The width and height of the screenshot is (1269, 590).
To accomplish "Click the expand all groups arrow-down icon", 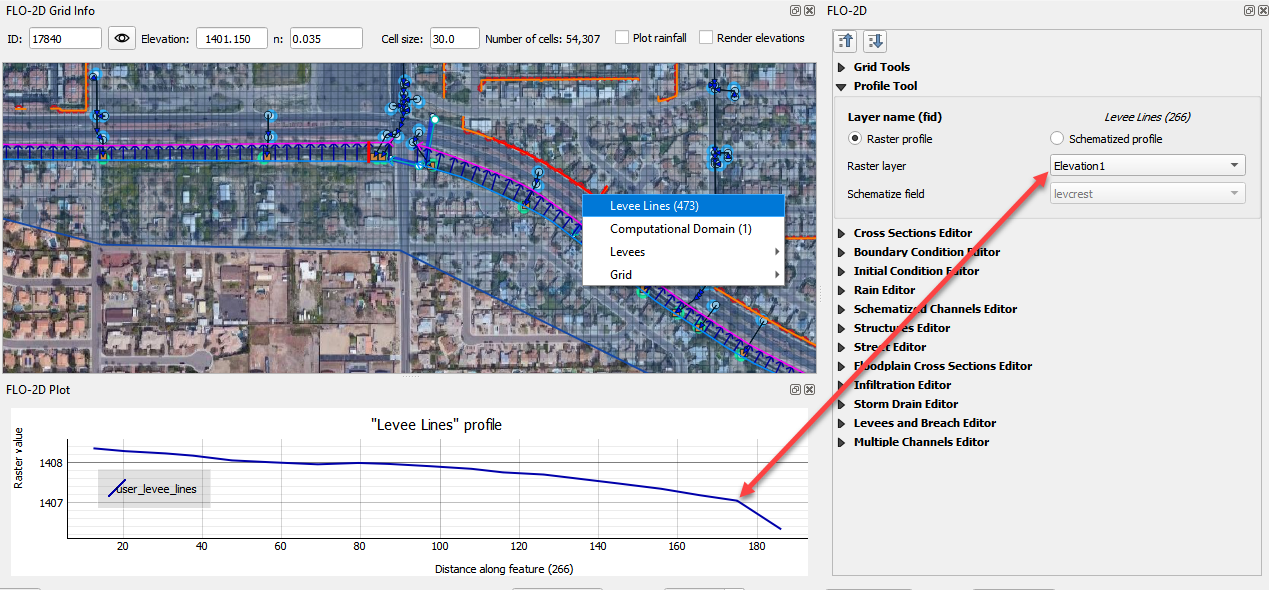I will coord(875,41).
